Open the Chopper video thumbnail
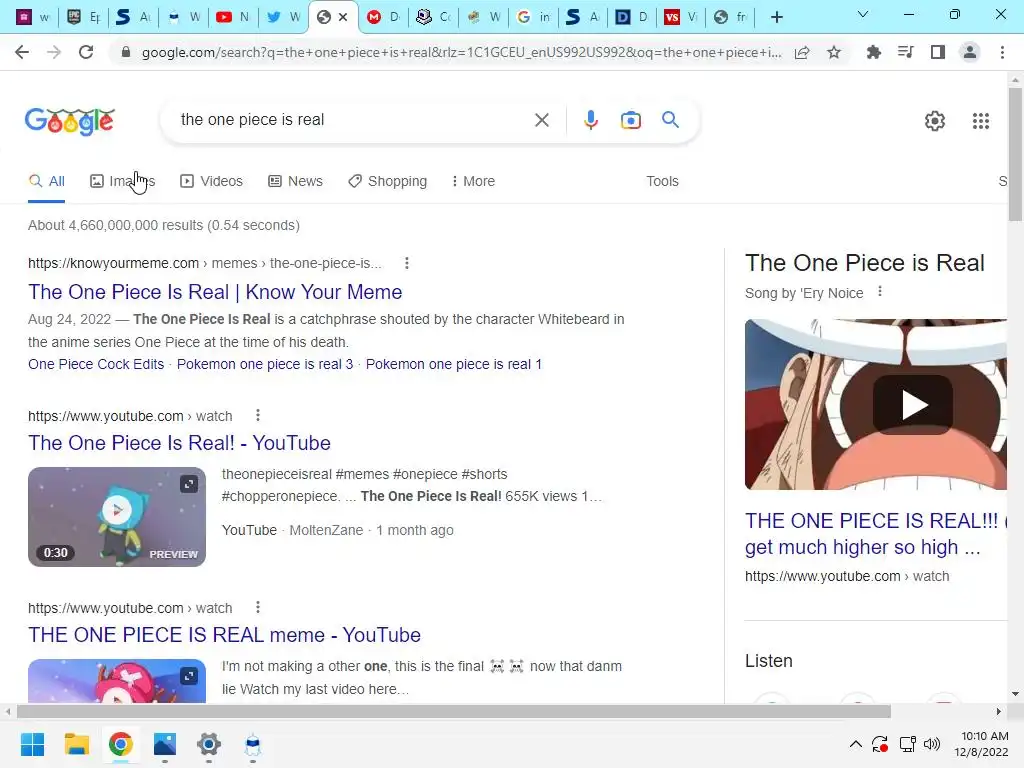Image resolution: width=1024 pixels, height=768 pixels. coord(117,681)
